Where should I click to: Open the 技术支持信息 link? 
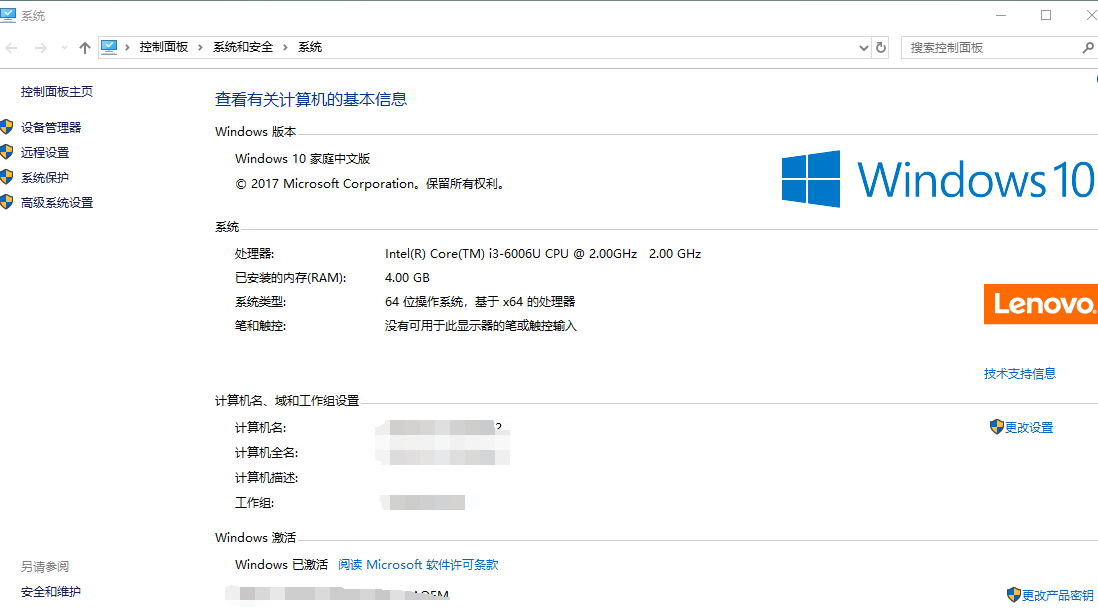1019,374
